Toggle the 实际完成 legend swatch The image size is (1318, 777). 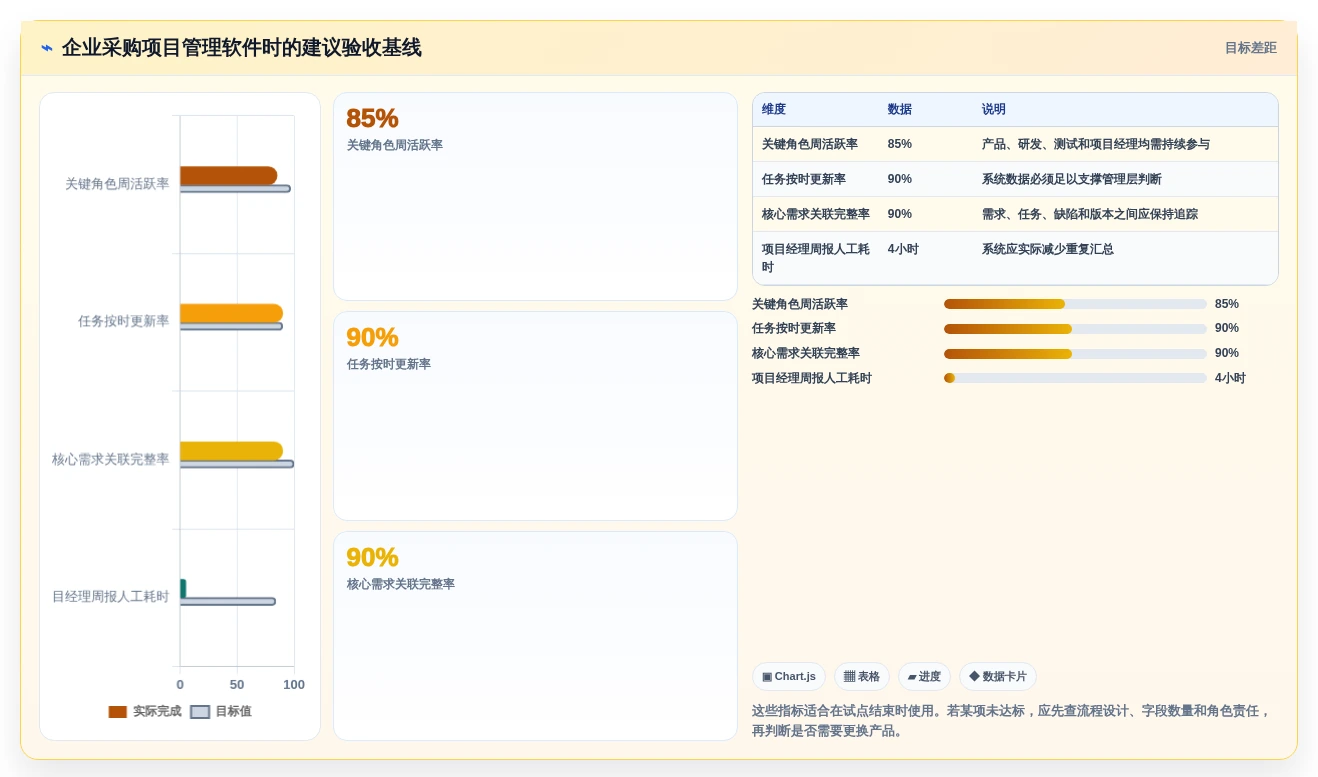click(x=118, y=712)
